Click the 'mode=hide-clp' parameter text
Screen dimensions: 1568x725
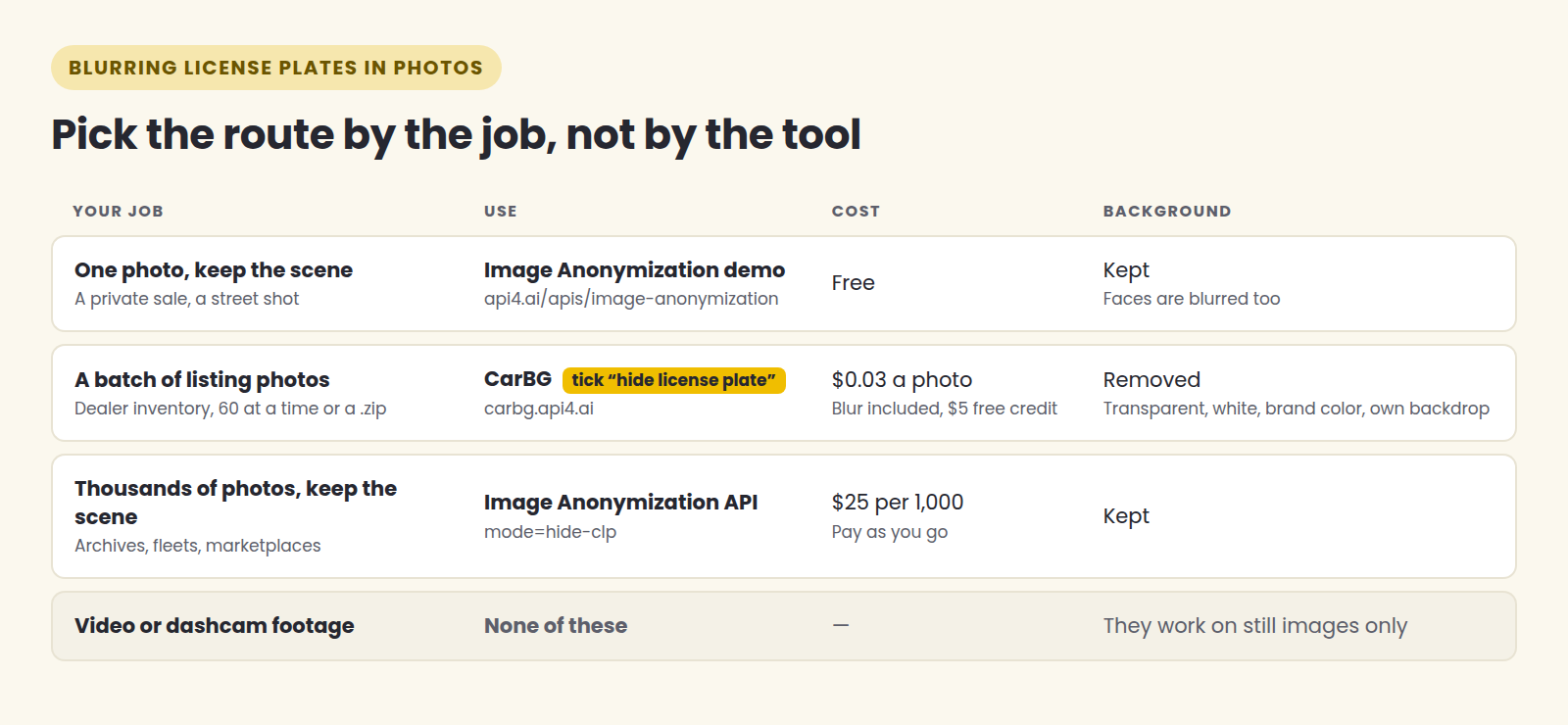pos(550,532)
